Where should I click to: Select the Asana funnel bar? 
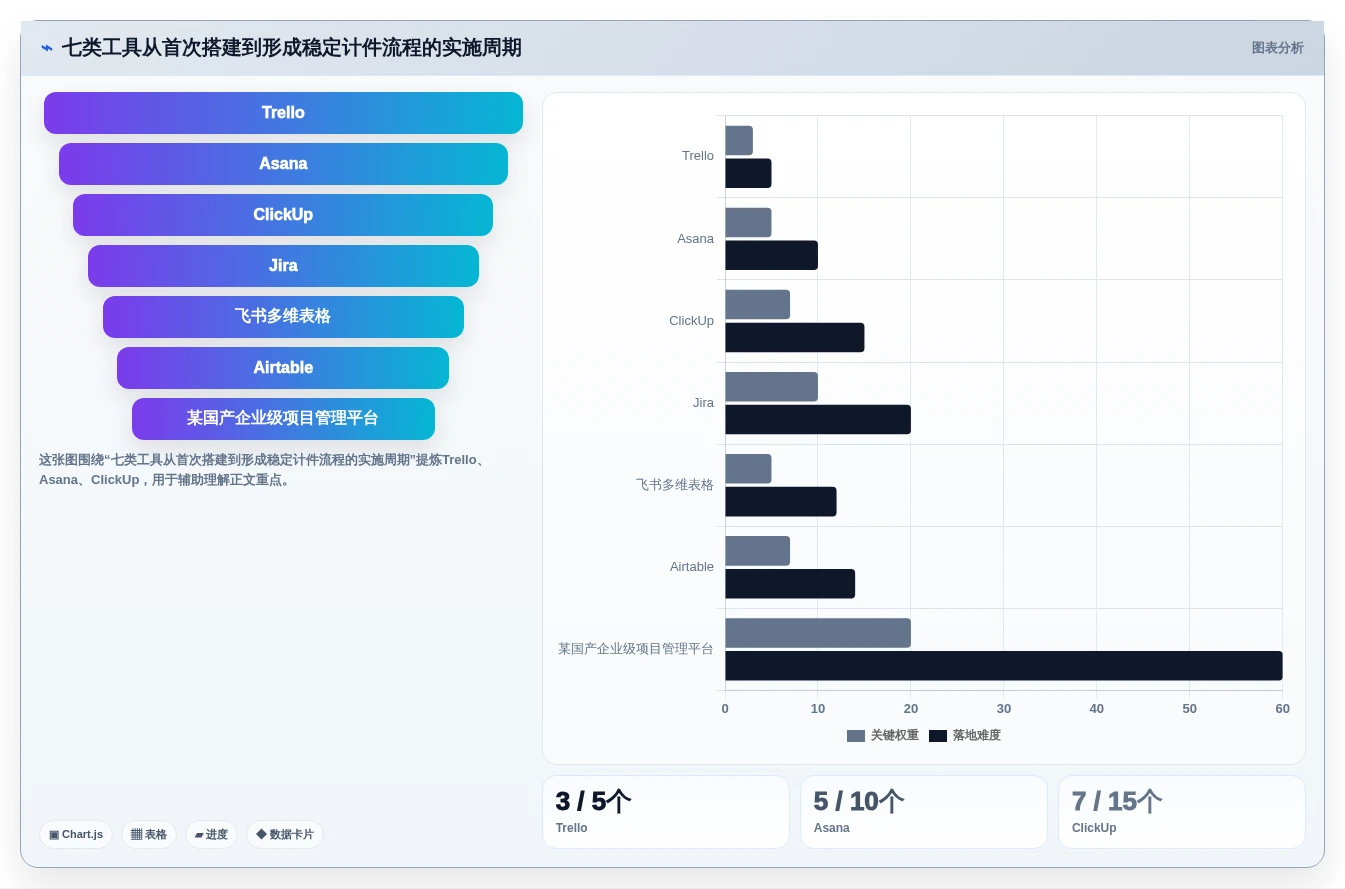(x=283, y=164)
